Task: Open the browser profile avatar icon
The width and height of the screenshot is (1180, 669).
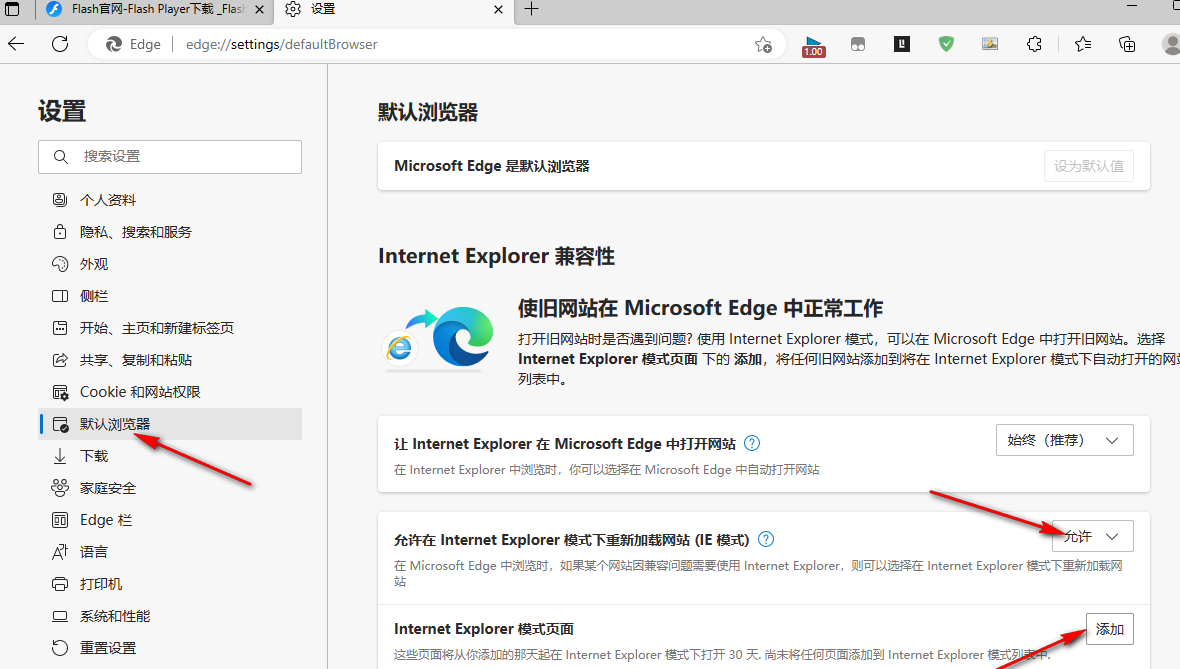Action: point(1169,44)
